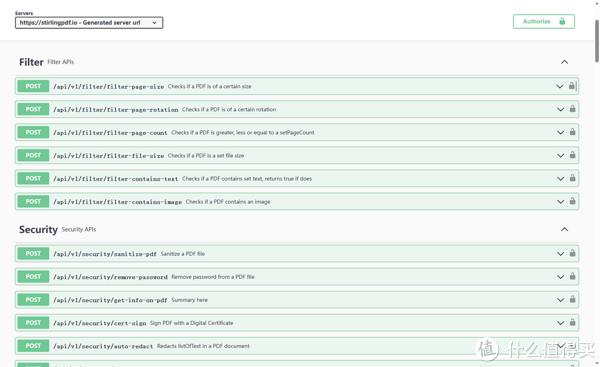Expand the filter-file-size endpoint chevron
Screen dimensions: 600x367
tap(561, 156)
